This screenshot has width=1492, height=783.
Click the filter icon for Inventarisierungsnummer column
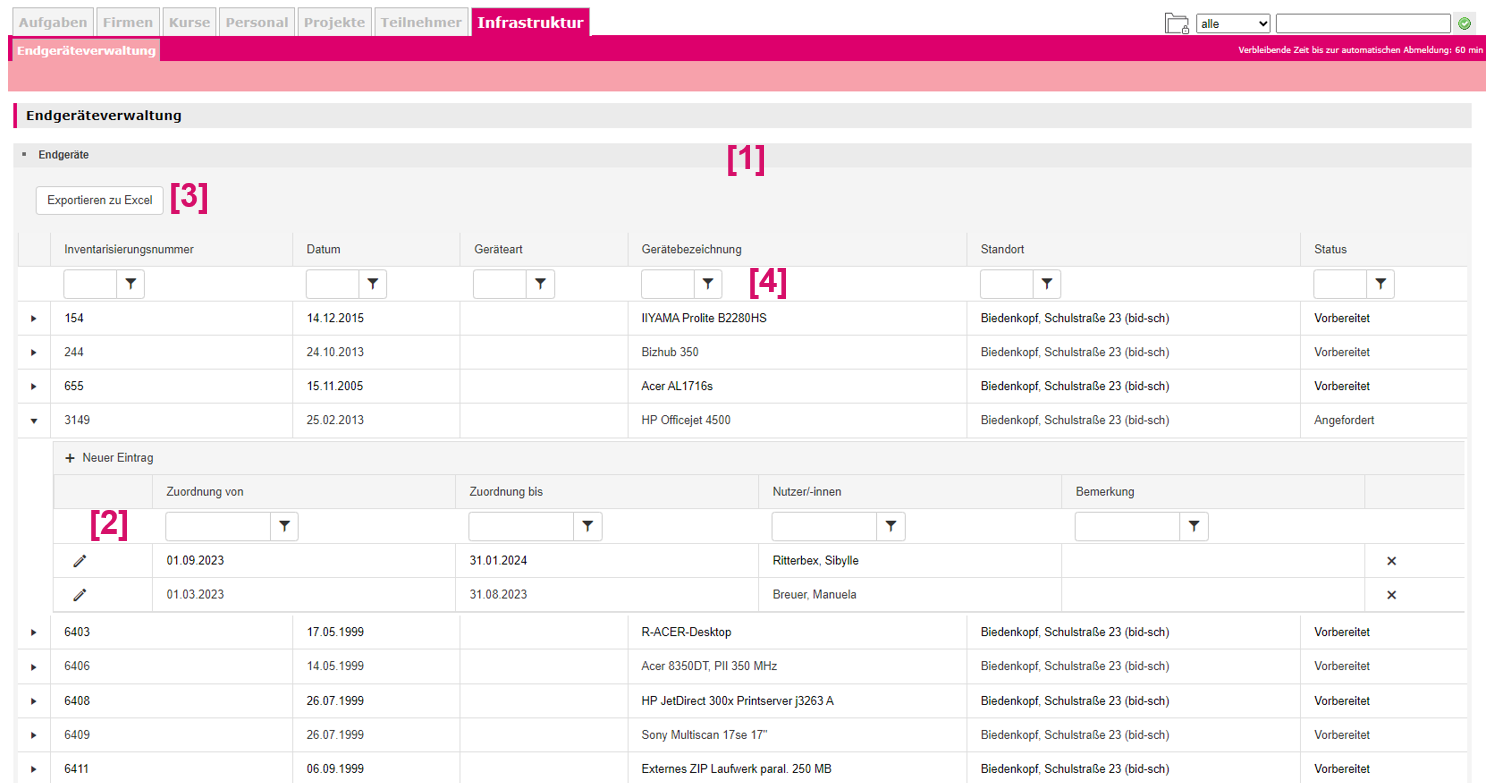130,285
